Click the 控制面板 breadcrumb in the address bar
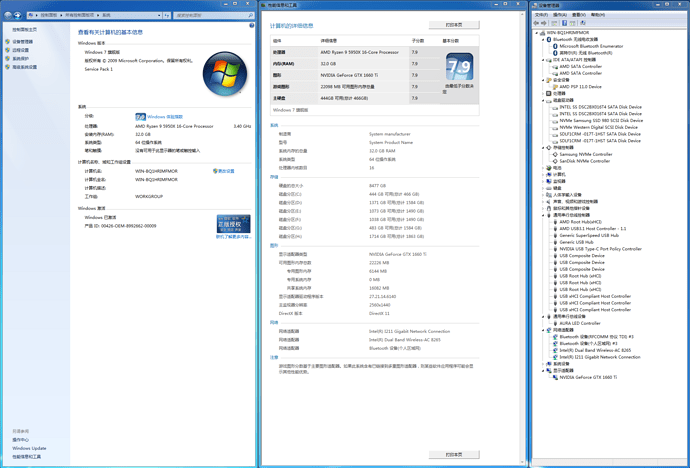The image size is (690, 468). click(x=49, y=15)
